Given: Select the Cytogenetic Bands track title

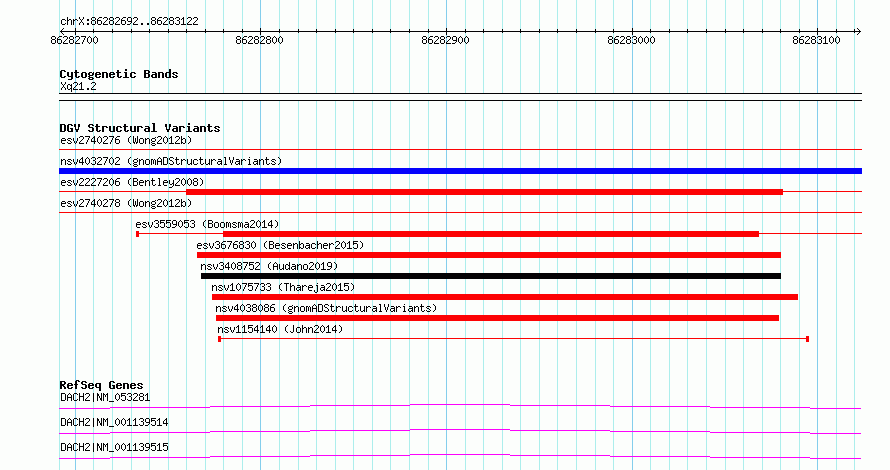Looking at the screenshot, I should 119,74.
